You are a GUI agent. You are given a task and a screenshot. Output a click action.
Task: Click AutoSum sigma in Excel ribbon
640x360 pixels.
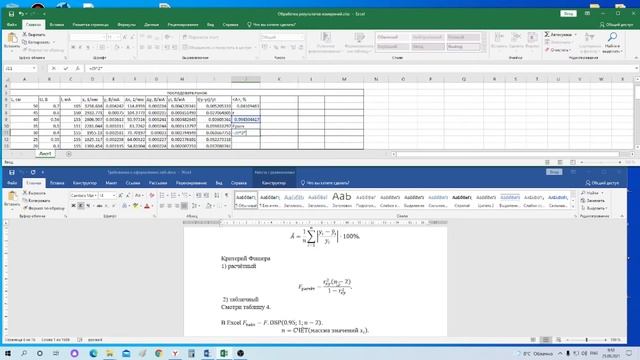coord(547,35)
